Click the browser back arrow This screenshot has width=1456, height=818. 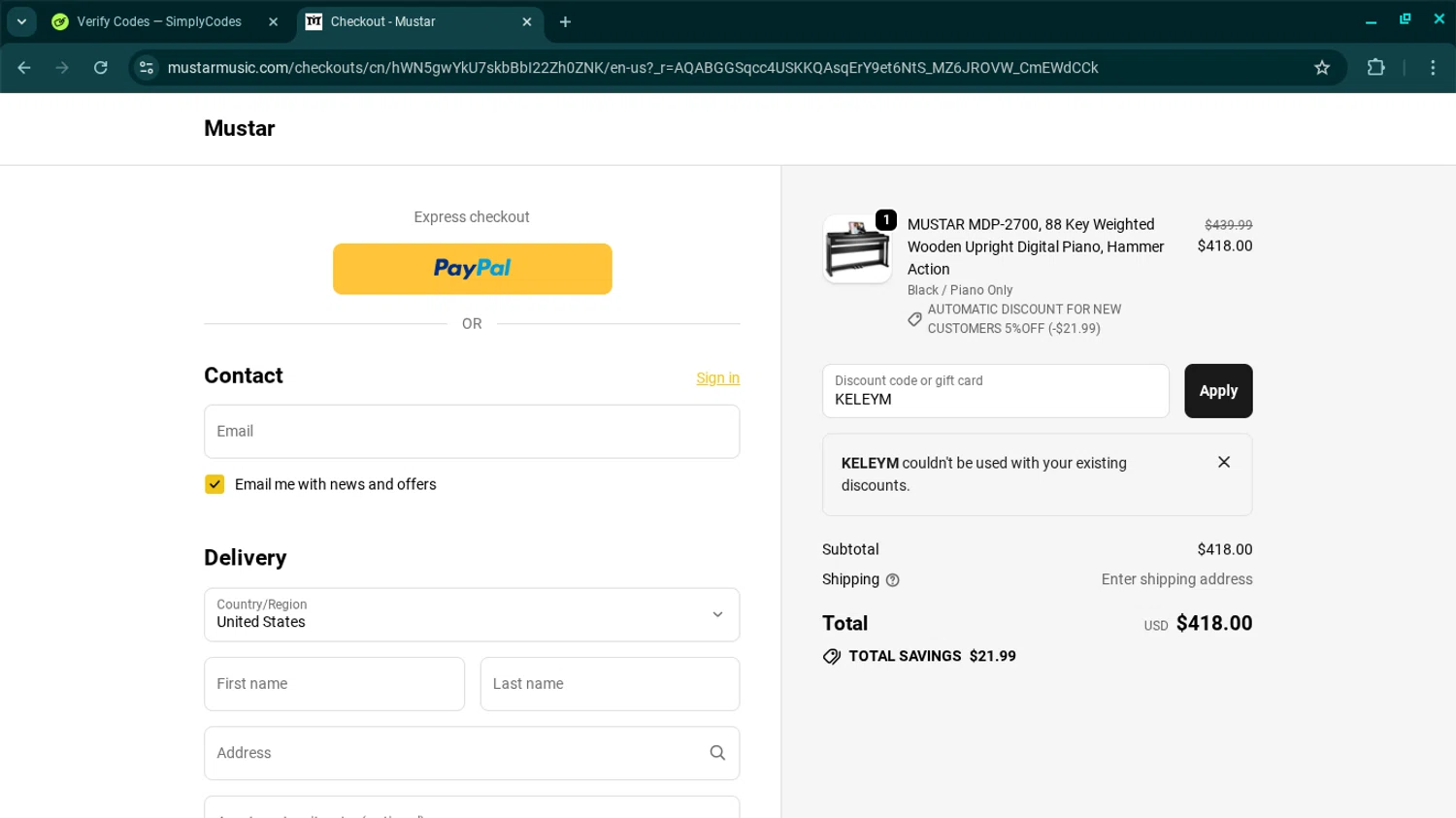pyautogui.click(x=24, y=68)
